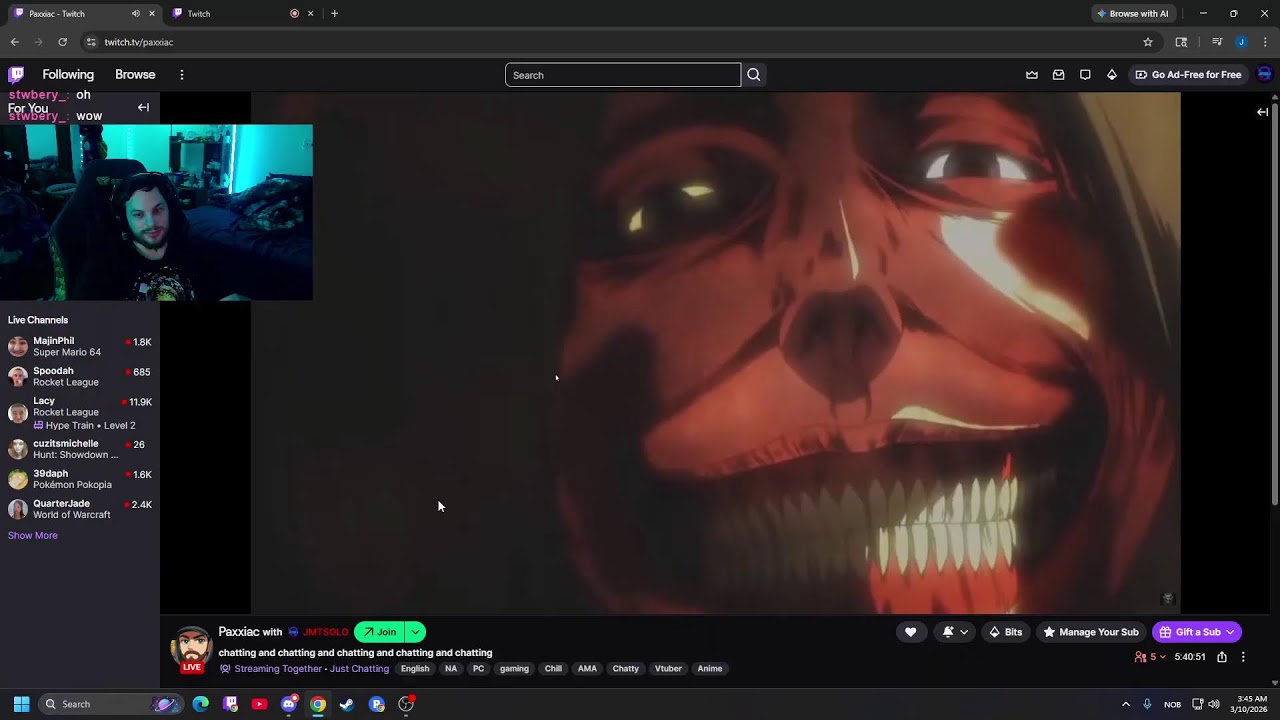Click the Anime tag

[x=710, y=669]
